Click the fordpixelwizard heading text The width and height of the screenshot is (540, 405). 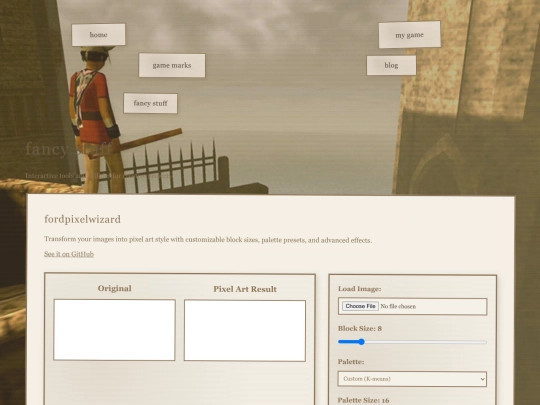click(x=83, y=219)
